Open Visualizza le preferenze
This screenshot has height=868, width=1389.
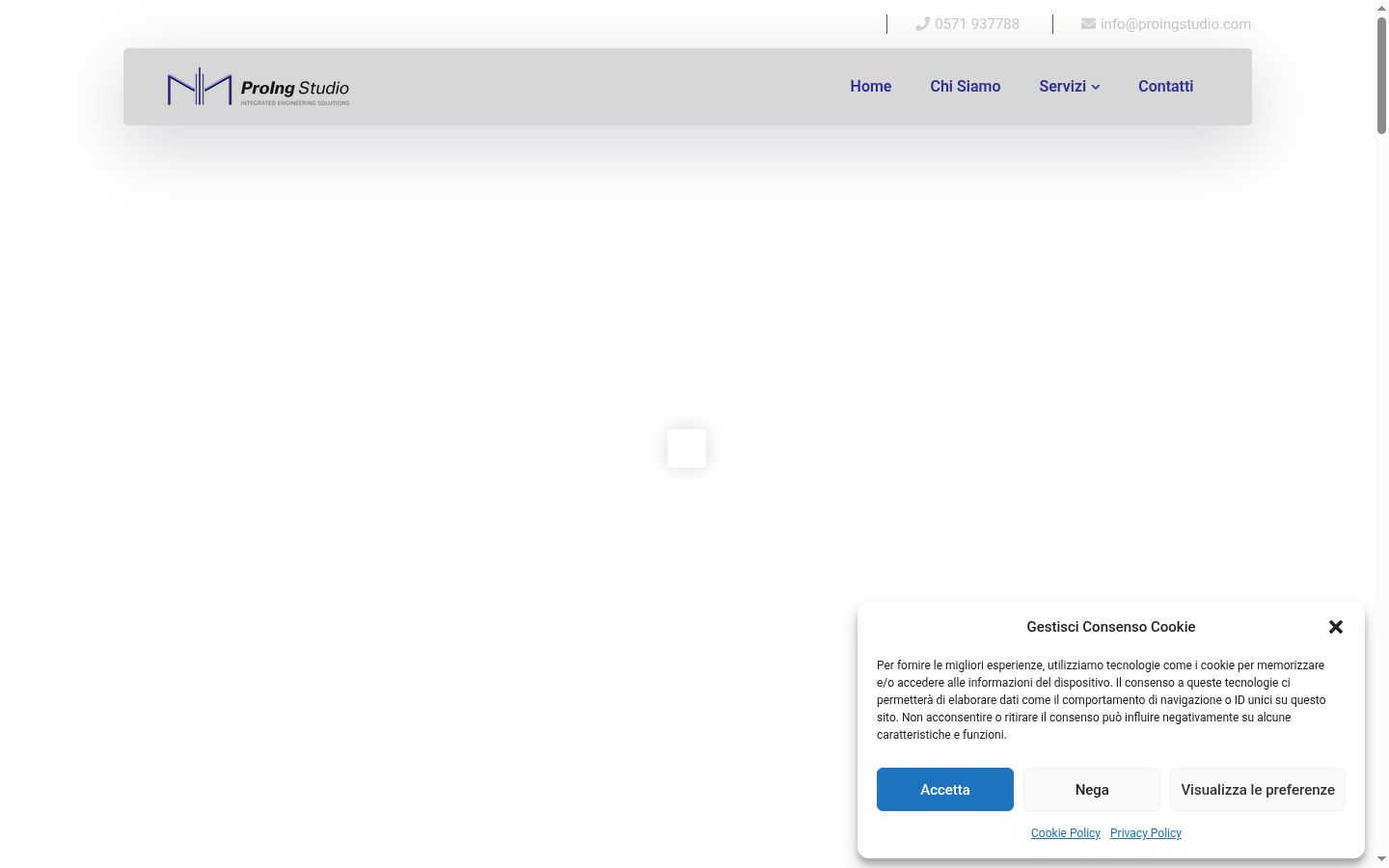click(1258, 789)
